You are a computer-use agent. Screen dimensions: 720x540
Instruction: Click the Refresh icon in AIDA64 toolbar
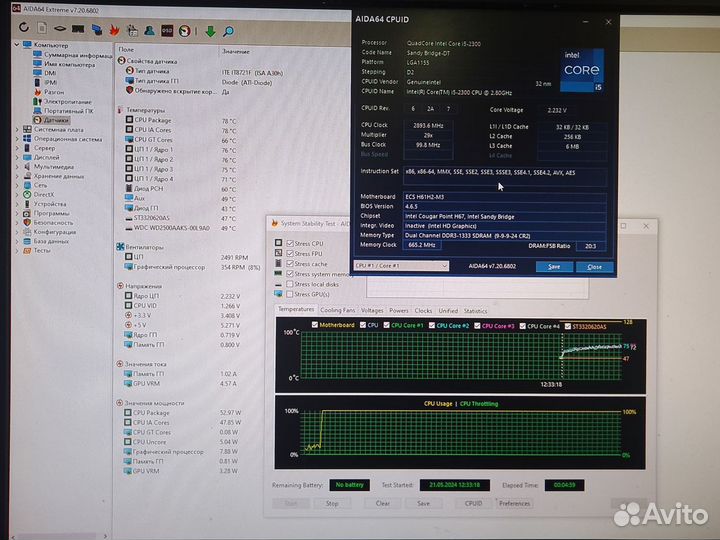[24, 28]
